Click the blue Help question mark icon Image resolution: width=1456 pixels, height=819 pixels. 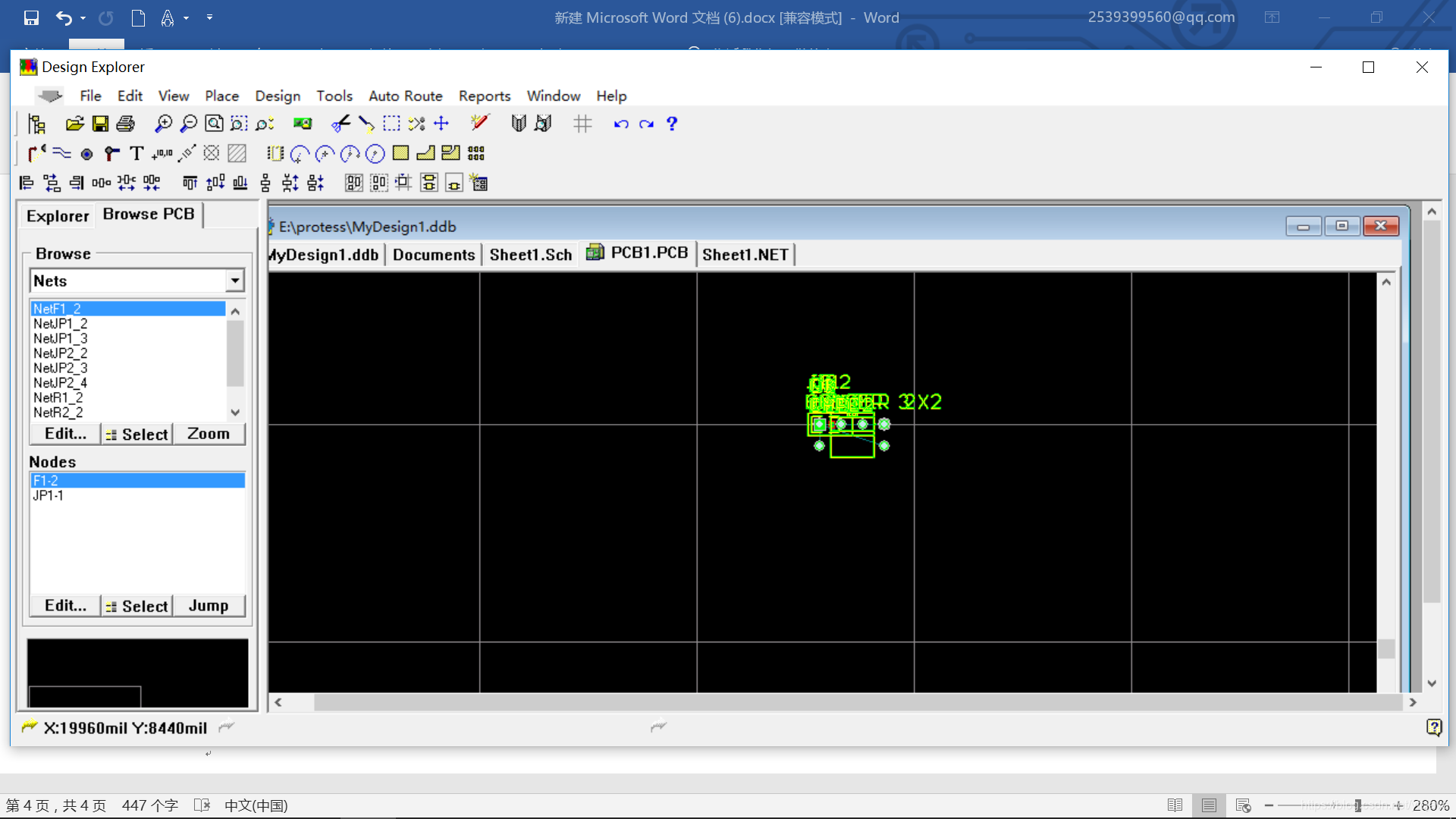point(671,124)
